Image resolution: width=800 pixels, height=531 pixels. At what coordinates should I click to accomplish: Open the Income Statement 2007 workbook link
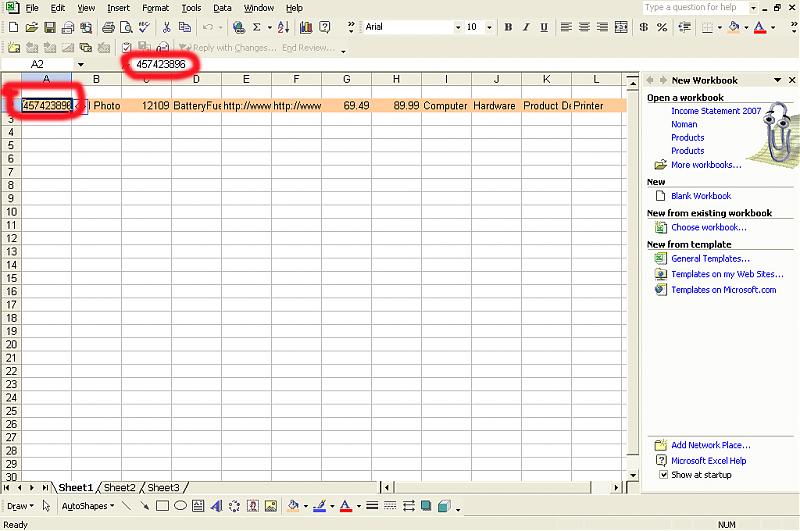716,111
